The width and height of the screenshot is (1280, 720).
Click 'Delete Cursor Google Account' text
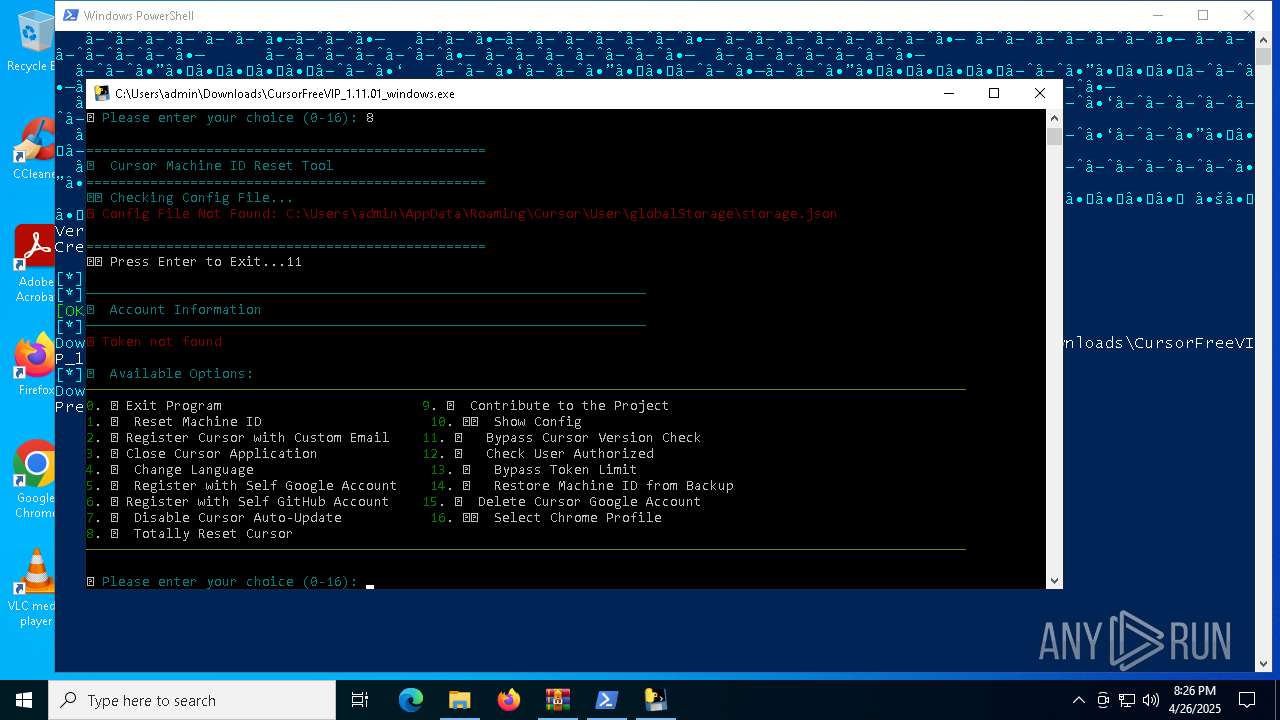(590, 501)
